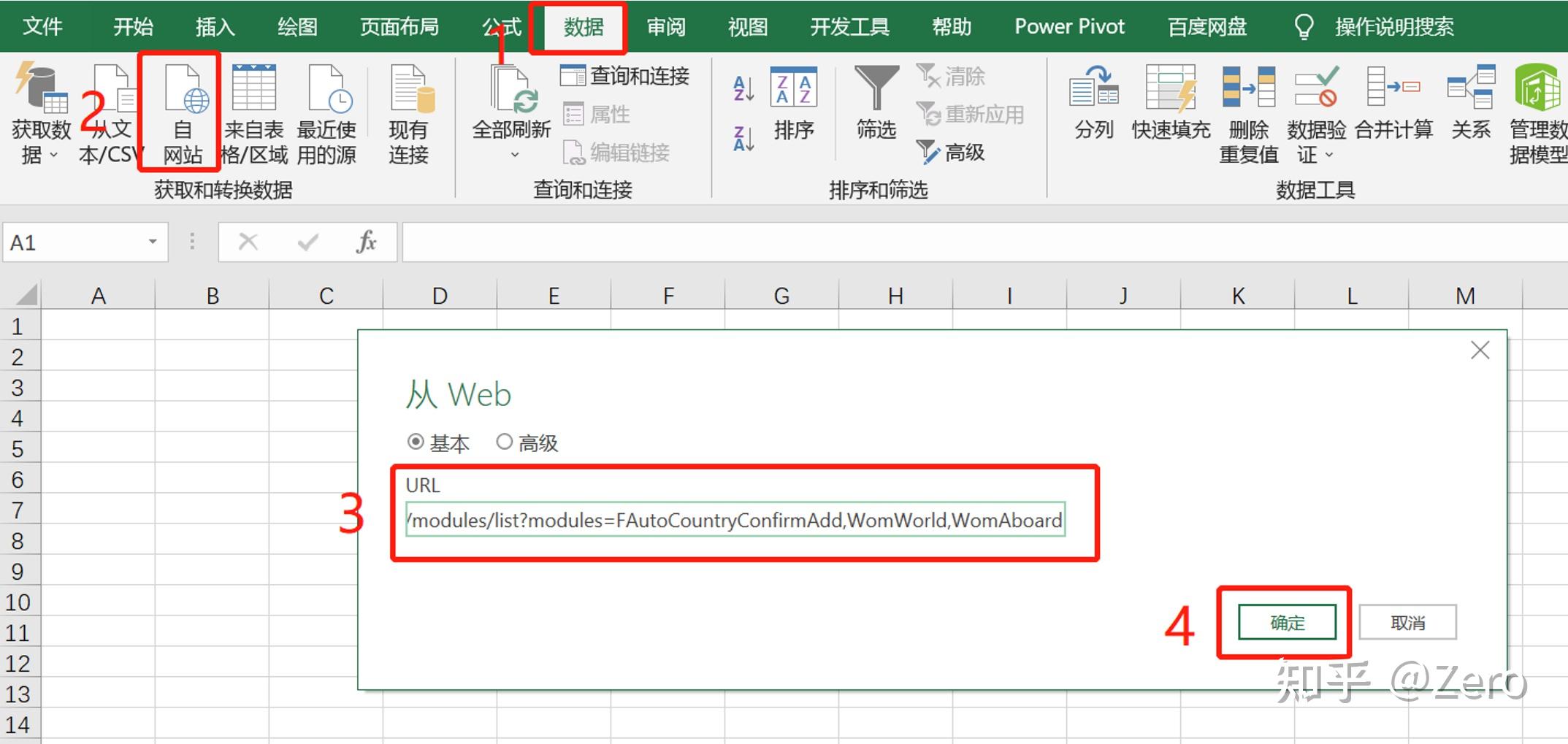Open the File (文件) tab
The width and height of the screenshot is (1568, 744).
[42, 27]
